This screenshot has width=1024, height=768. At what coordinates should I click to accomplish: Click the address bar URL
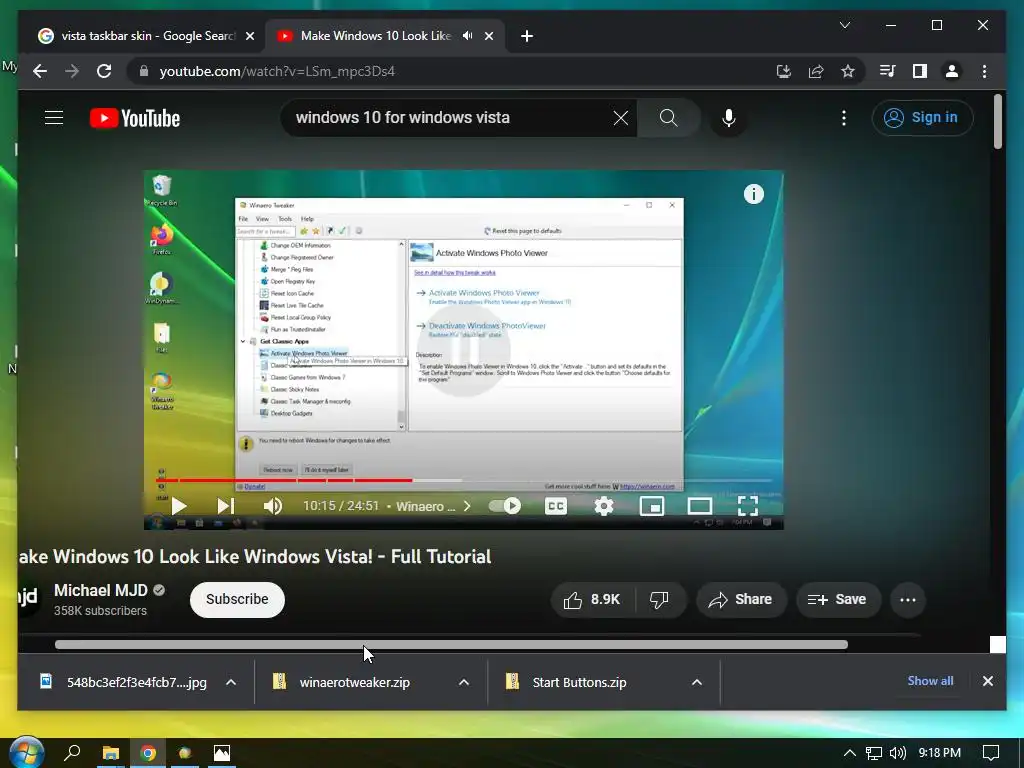(277, 71)
